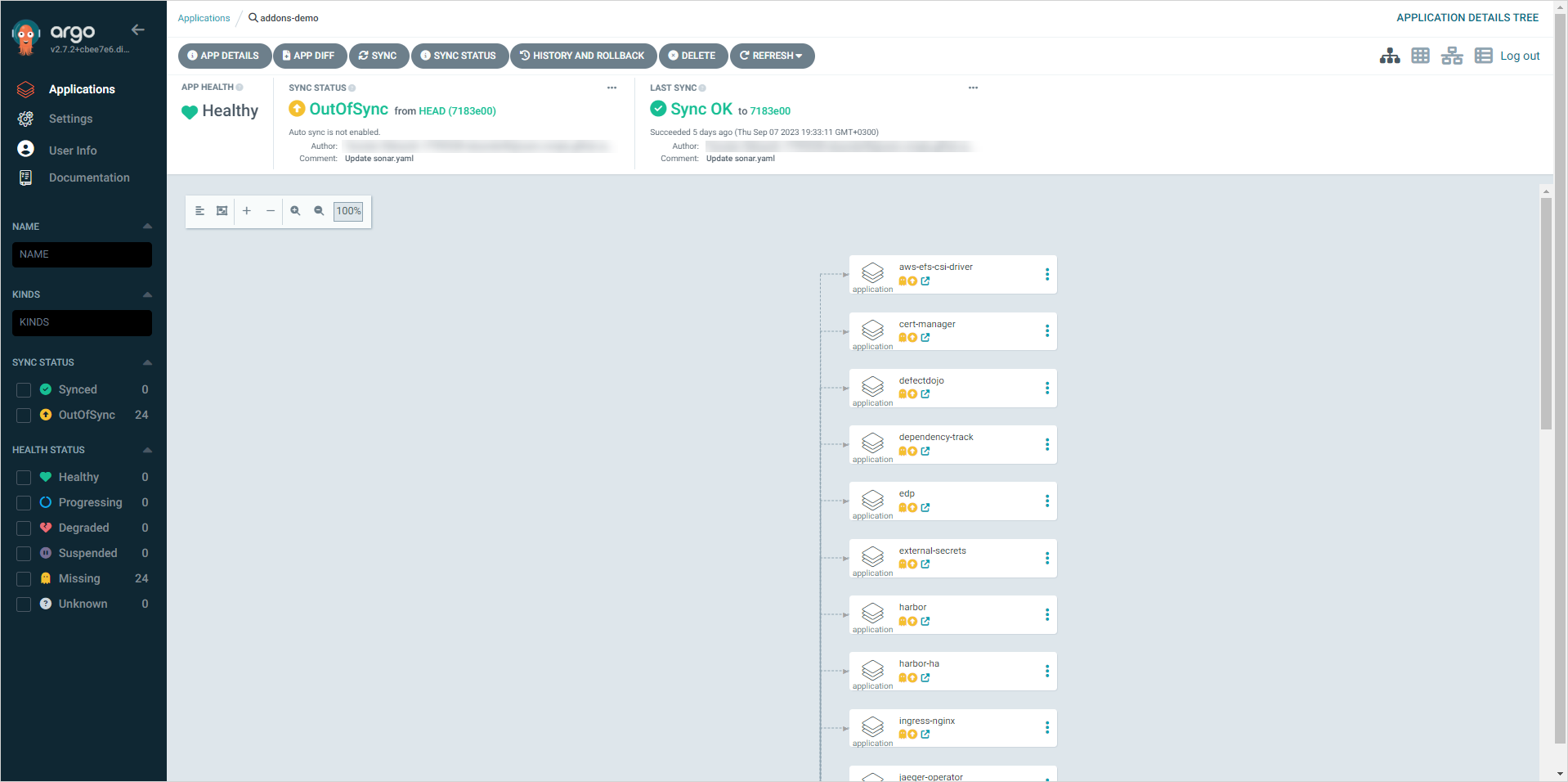Click the App Health help icon

[240, 88]
